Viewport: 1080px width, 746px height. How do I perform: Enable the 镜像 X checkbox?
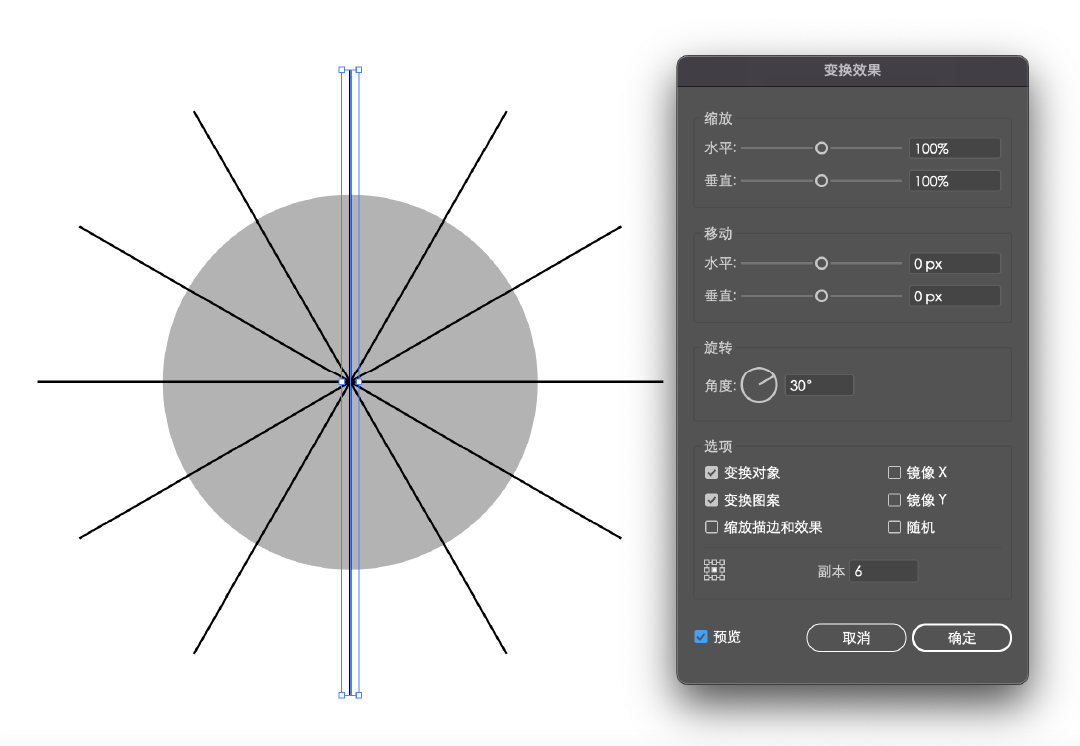point(894,473)
